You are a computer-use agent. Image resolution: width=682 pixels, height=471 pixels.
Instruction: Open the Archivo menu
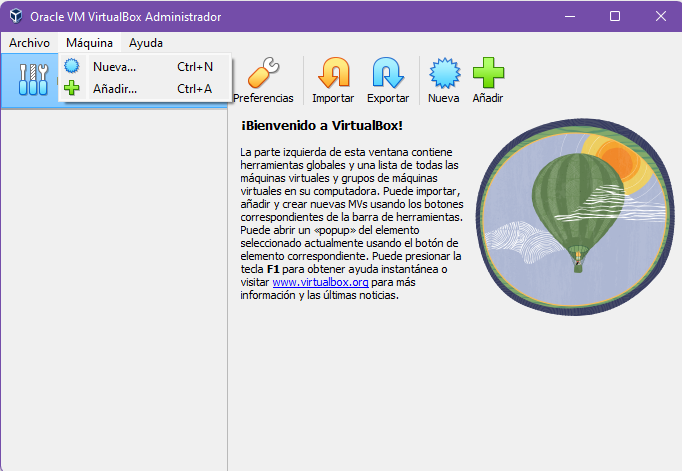30,43
